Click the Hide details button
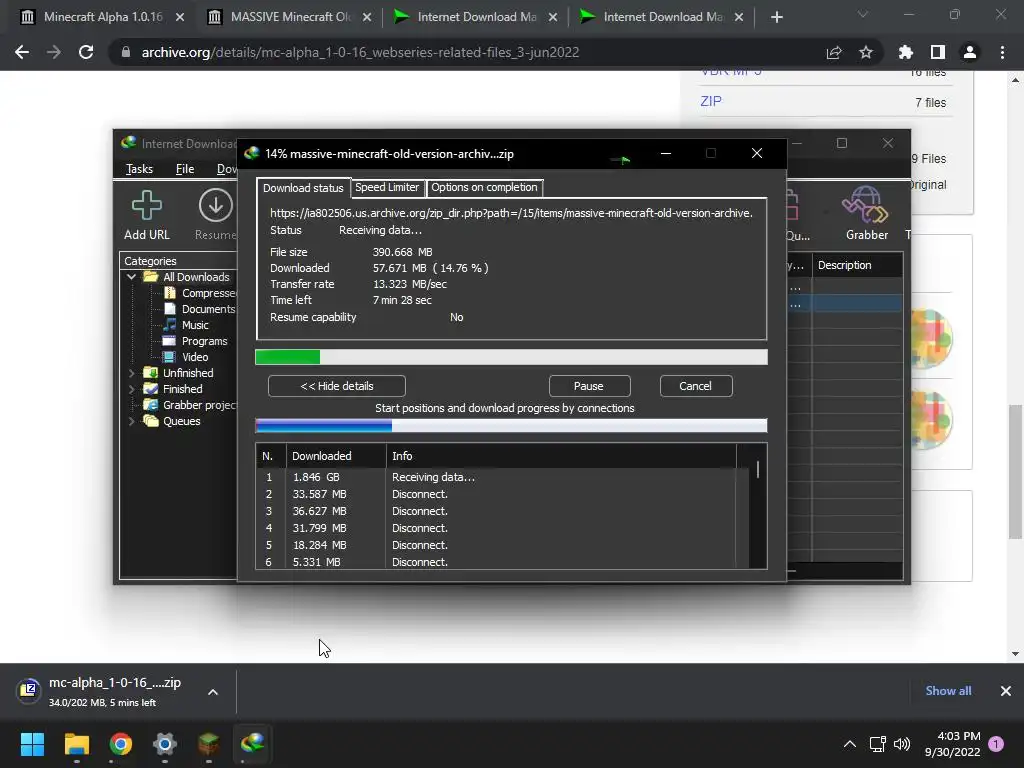1024x768 pixels. pos(336,386)
